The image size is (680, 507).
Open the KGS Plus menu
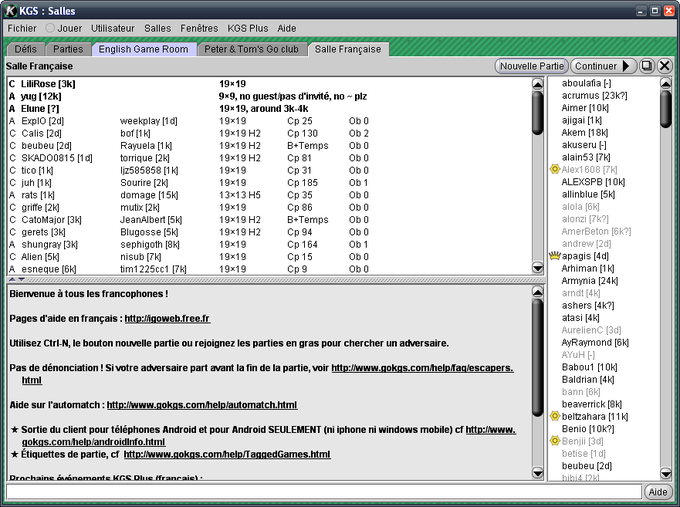248,28
